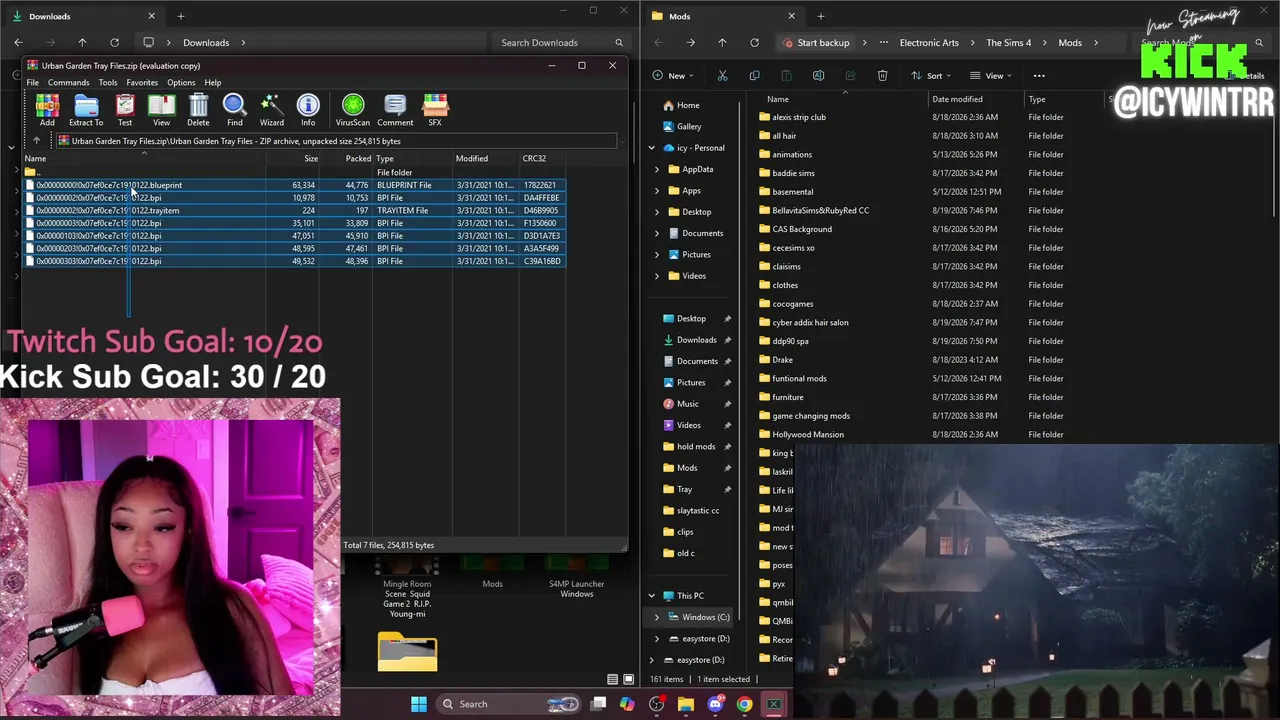Click Electronic Arts in the breadcrumb path
Screen dimensions: 1280x720
(929, 43)
